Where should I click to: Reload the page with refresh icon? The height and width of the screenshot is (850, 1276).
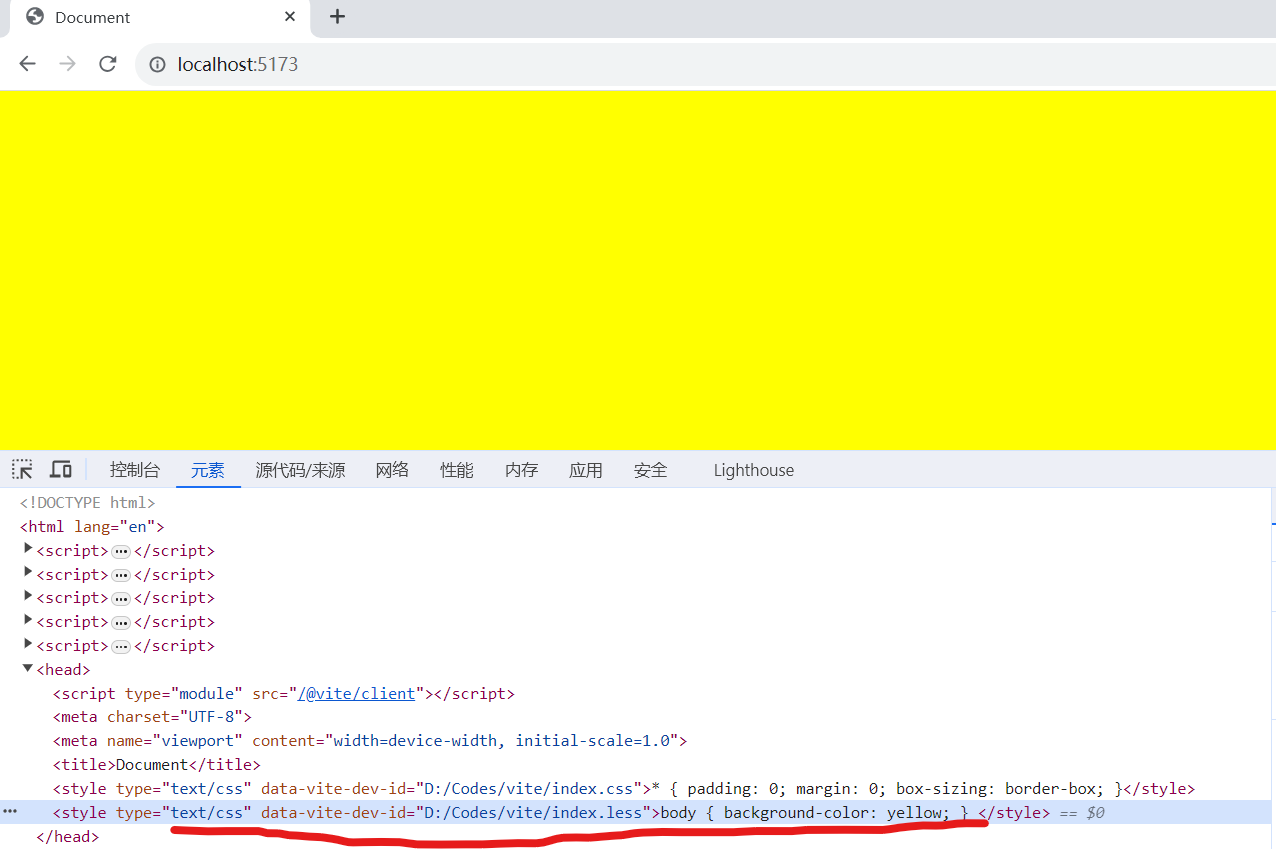click(x=108, y=64)
